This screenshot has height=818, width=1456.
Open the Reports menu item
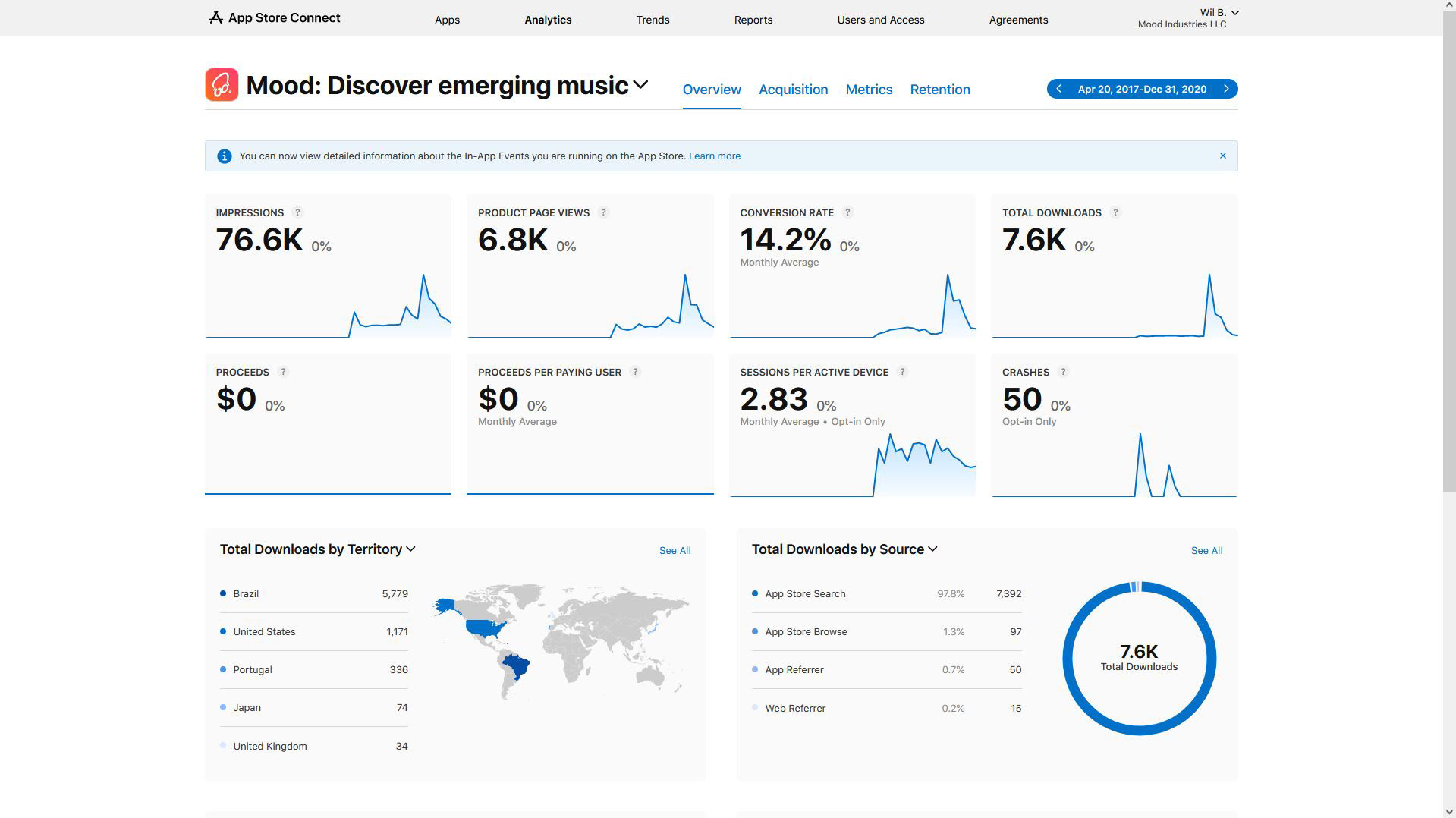tap(753, 20)
